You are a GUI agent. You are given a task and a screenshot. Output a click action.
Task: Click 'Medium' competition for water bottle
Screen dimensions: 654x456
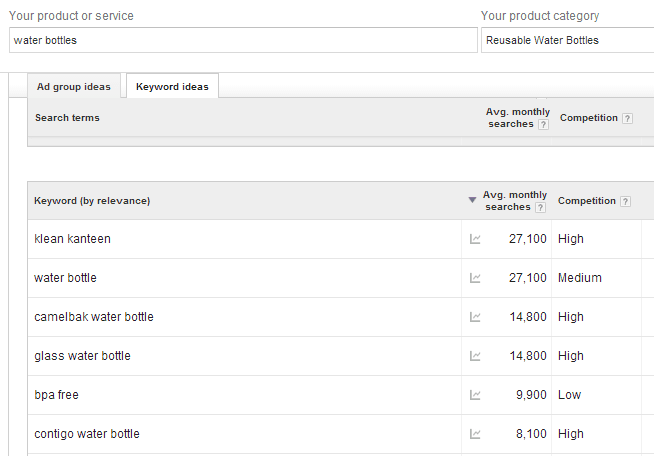coord(580,278)
